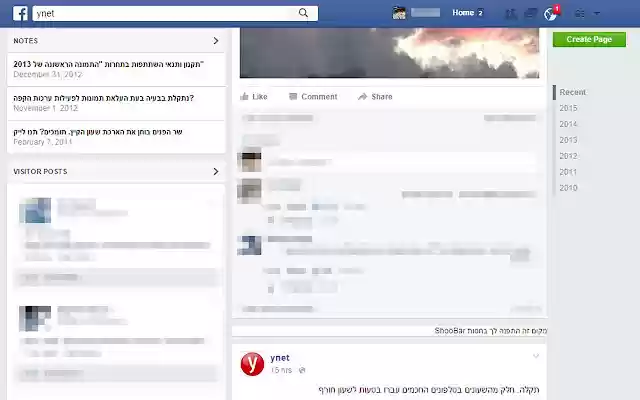640x400 pixels.
Task: Like the post with thumbs-up button
Action: [x=254, y=97]
